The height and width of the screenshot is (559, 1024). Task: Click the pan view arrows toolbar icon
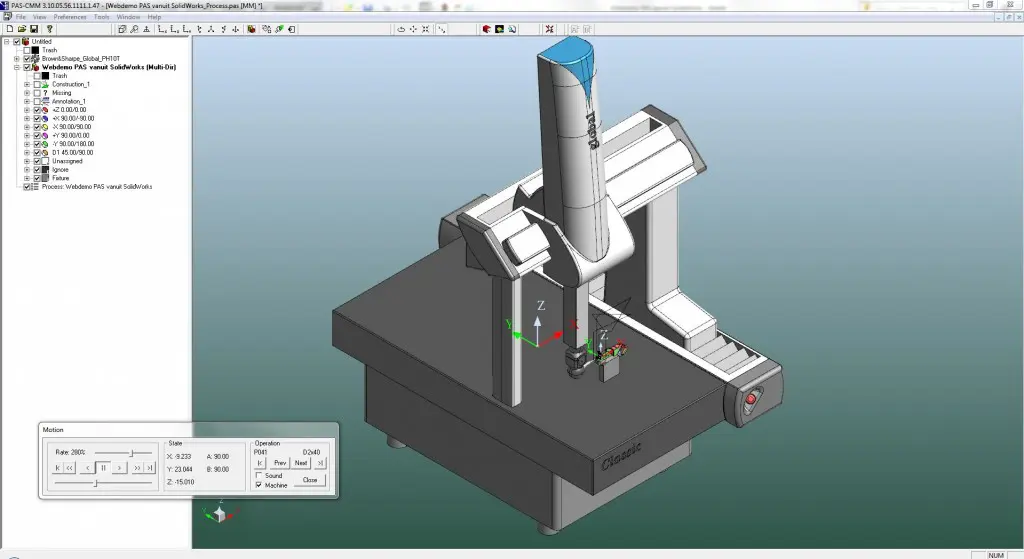click(413, 29)
